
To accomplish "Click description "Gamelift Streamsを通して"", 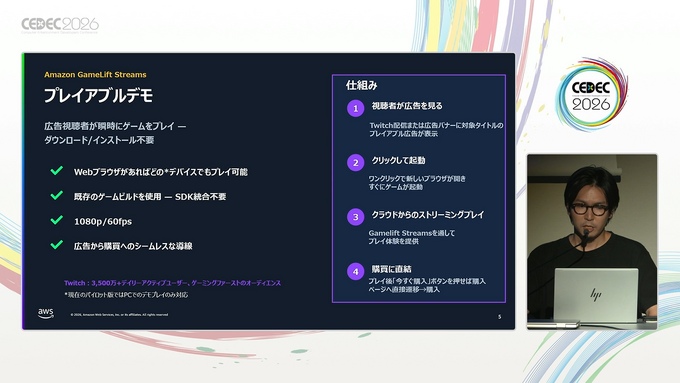I will pos(412,233).
